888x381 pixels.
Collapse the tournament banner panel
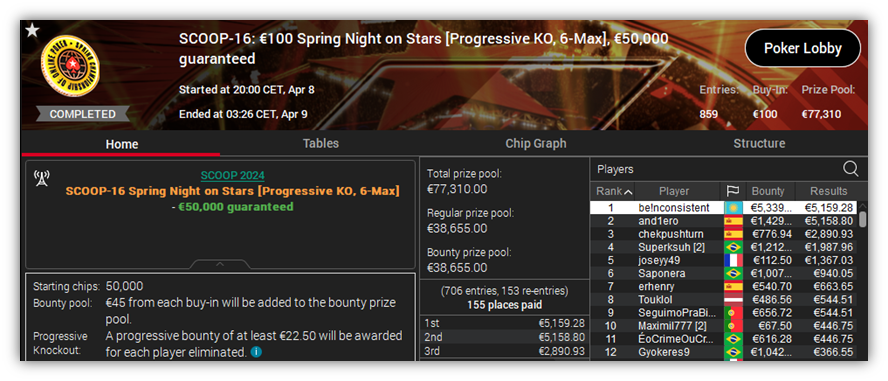220,264
